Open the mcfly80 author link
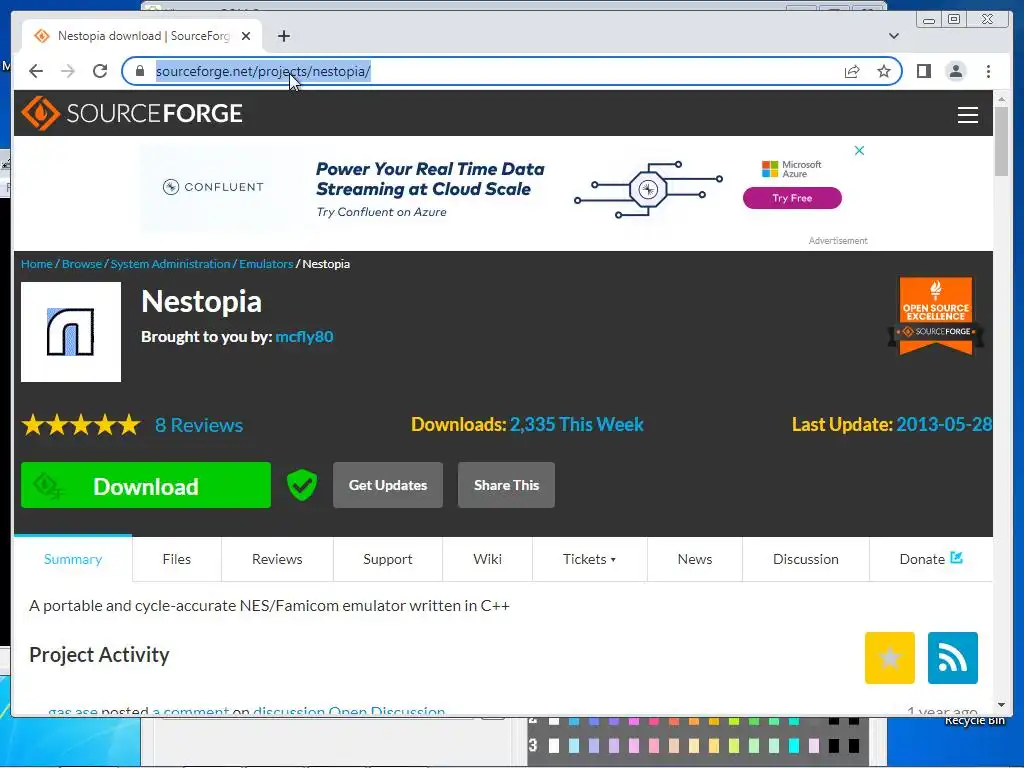The height and width of the screenshot is (768, 1024). [x=304, y=337]
